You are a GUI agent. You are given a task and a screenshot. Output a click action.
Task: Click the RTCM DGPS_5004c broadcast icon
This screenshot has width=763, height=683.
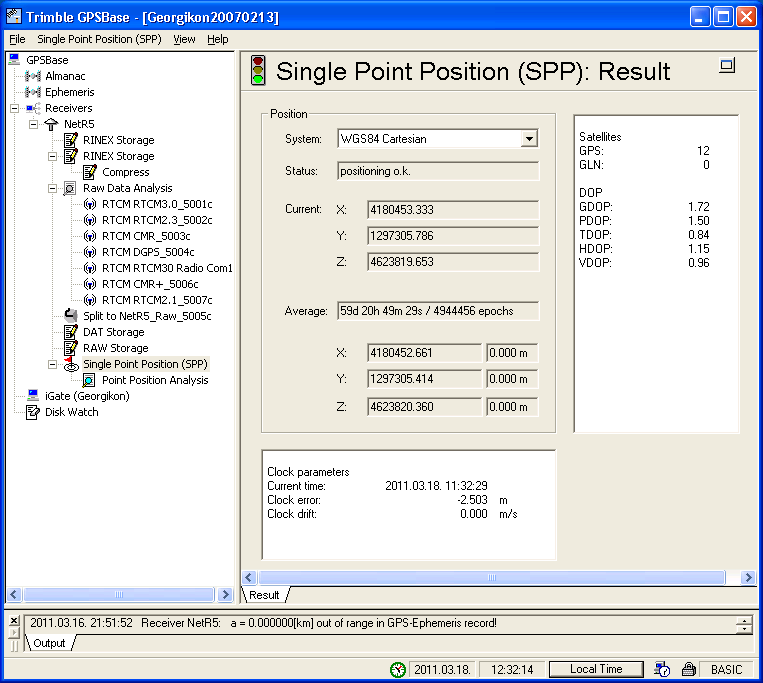[x=90, y=252]
